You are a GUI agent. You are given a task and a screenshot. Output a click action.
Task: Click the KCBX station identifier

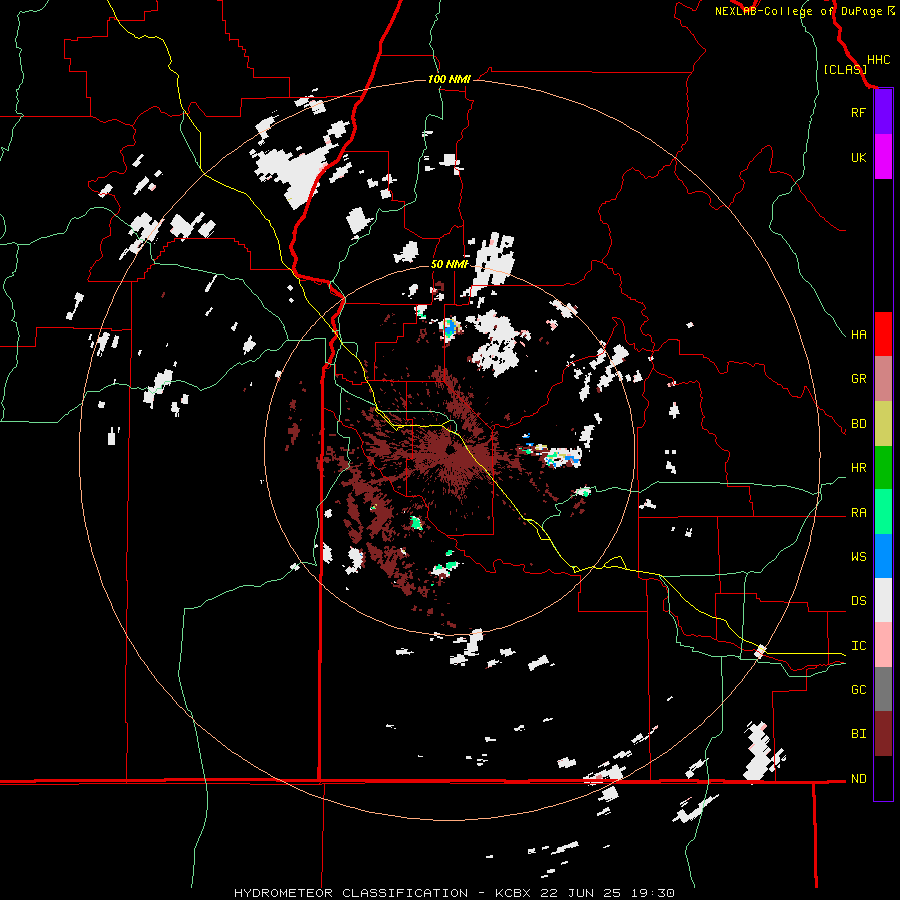click(515, 893)
